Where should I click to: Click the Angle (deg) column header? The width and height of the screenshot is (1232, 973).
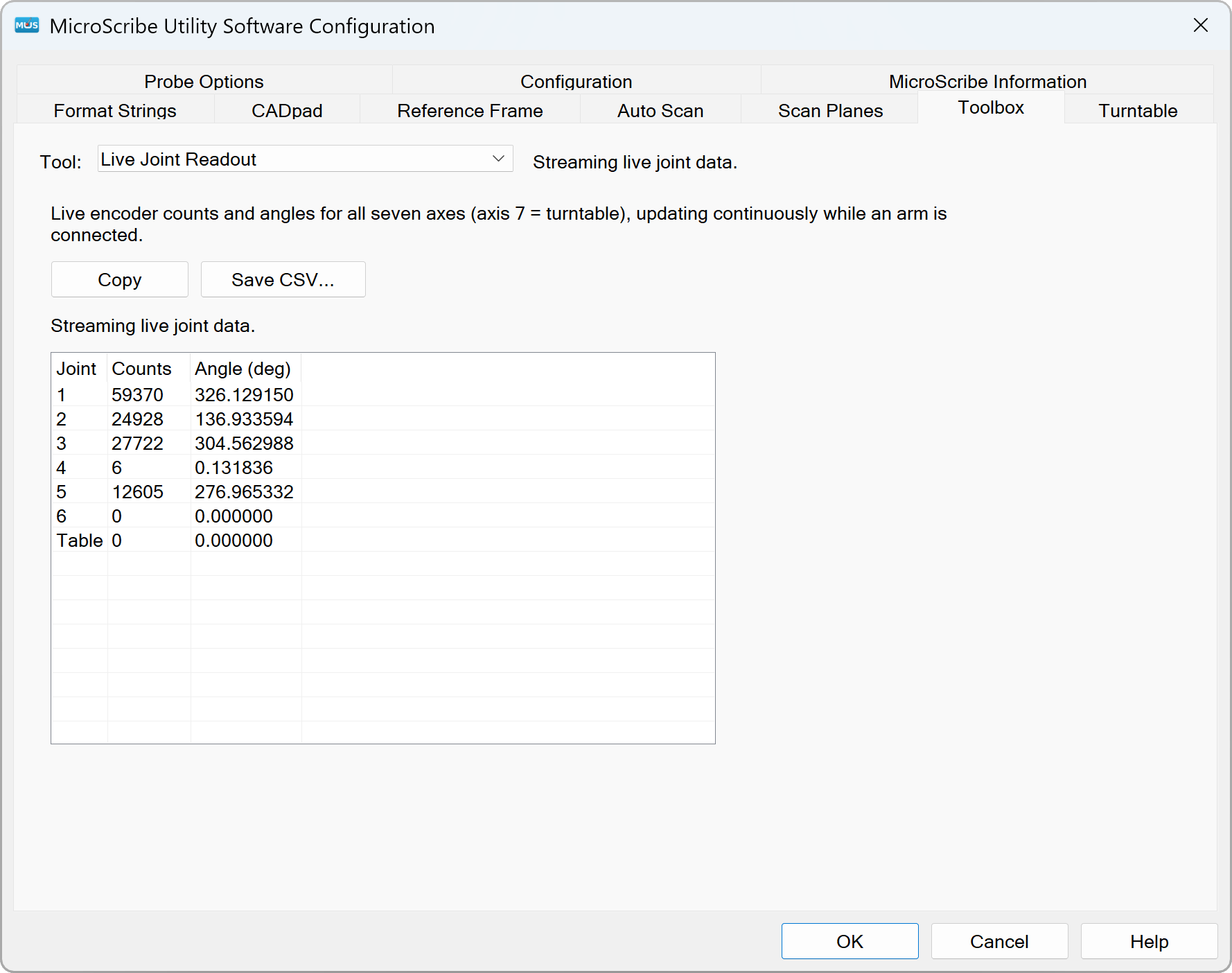click(x=245, y=369)
